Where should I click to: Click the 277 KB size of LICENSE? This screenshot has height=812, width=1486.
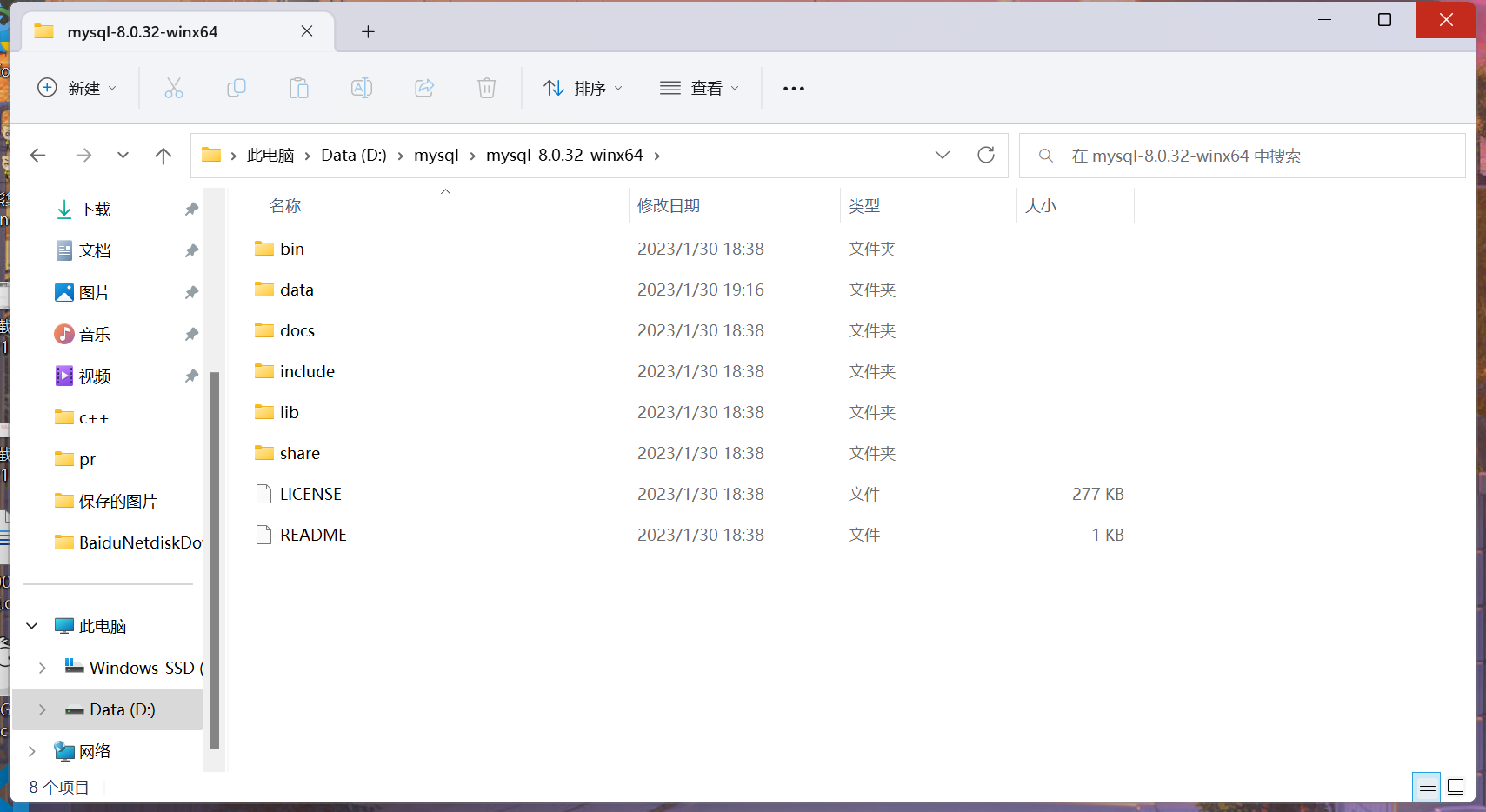tap(1097, 494)
